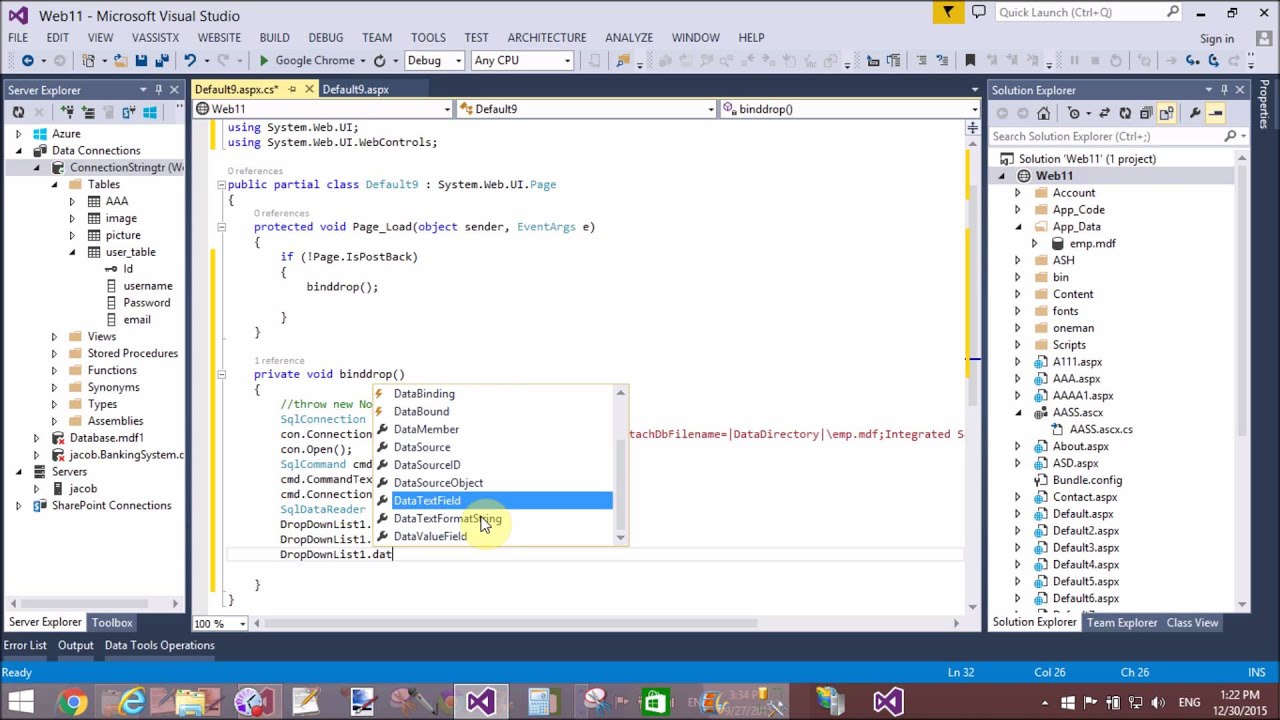The height and width of the screenshot is (720, 1280).
Task: Click the Bookmark toggle icon in toolbar
Action: pyautogui.click(x=969, y=61)
